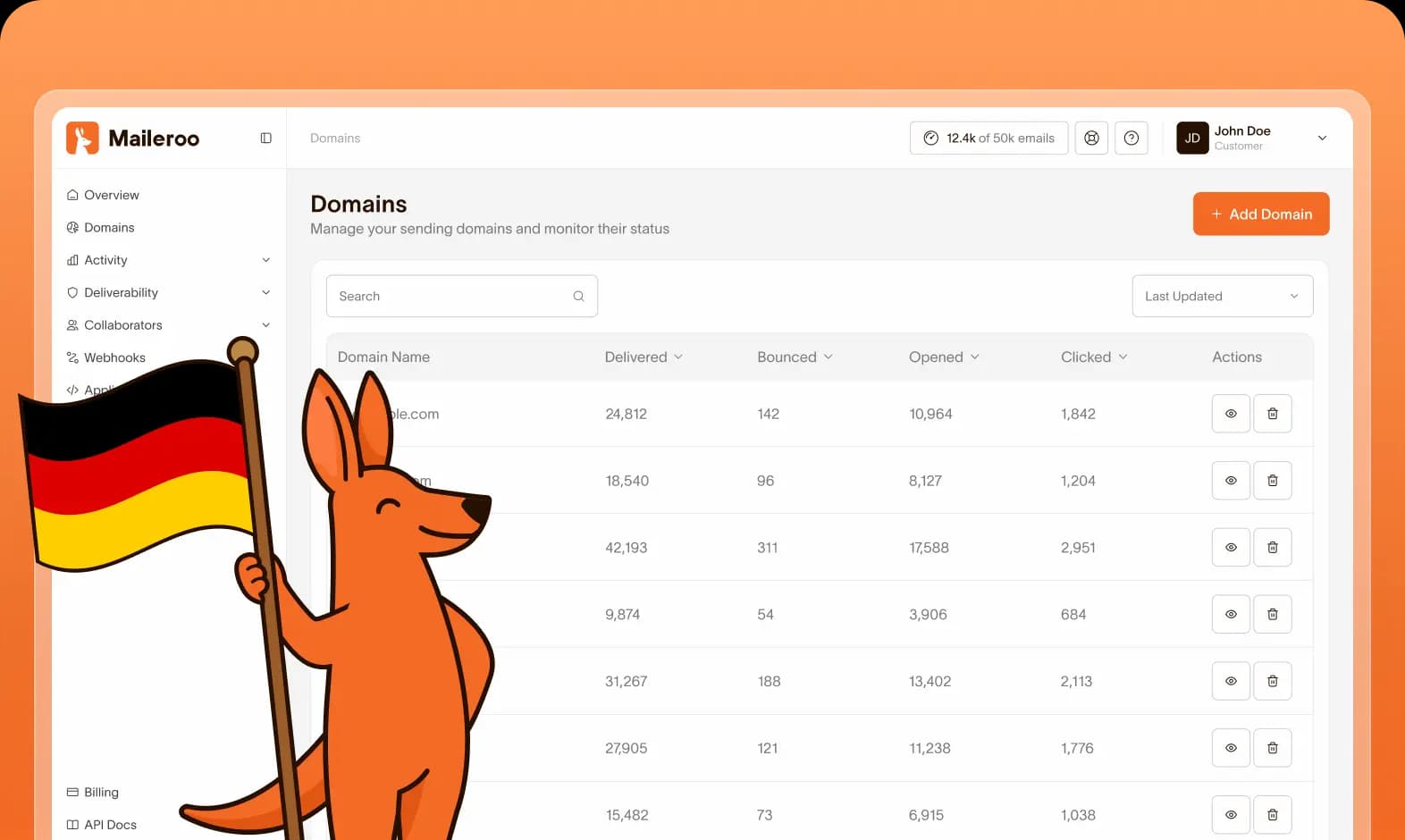Delete the domain with 42,193 delivered
Screen dimensions: 1405x840
coord(1272,547)
